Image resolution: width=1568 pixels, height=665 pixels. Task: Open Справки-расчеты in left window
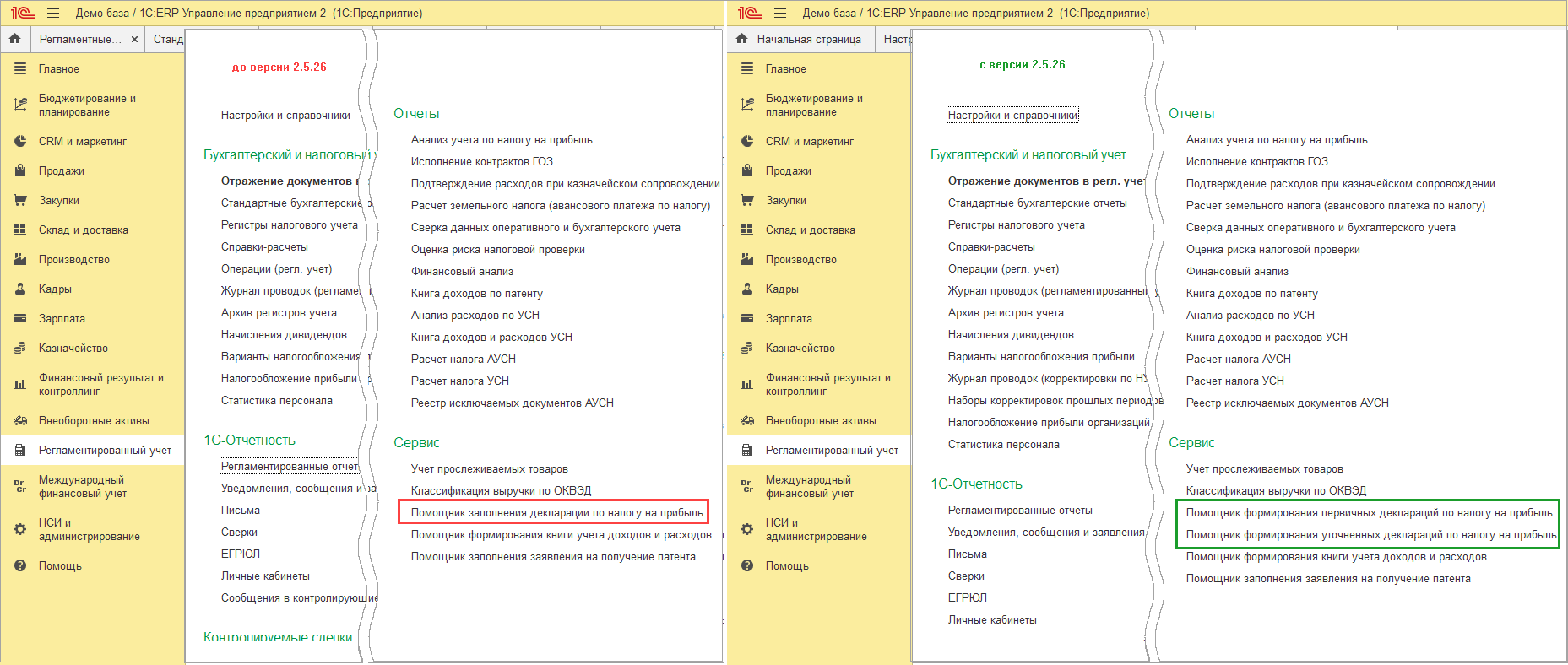coord(264,247)
